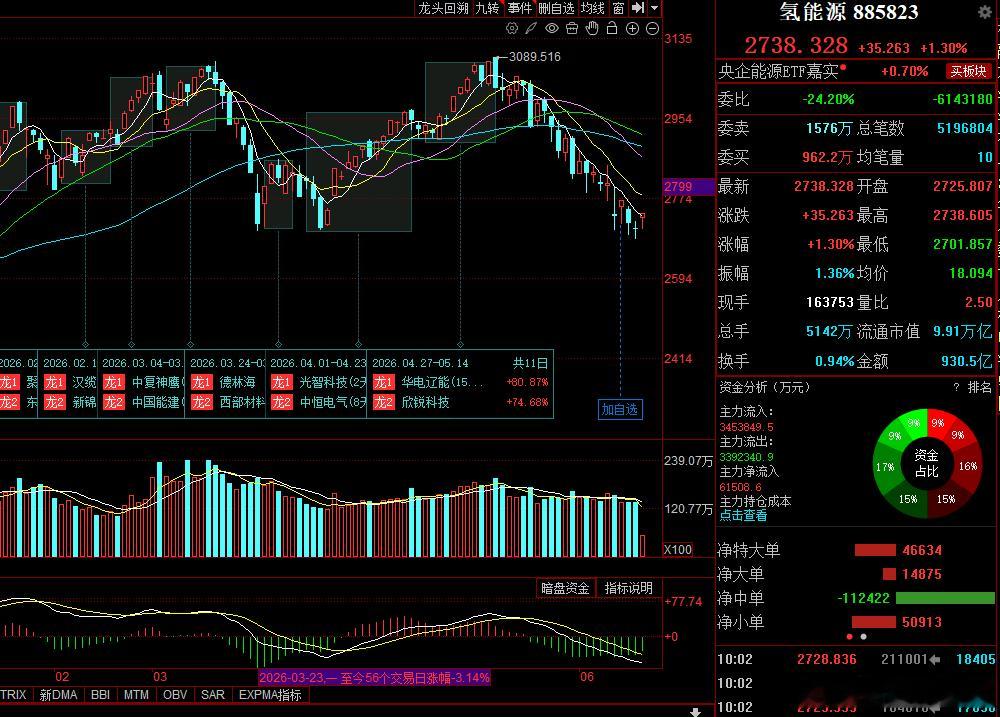1000x717 pixels.
Task: Click the 净中单 green bar
Action: 945,598
